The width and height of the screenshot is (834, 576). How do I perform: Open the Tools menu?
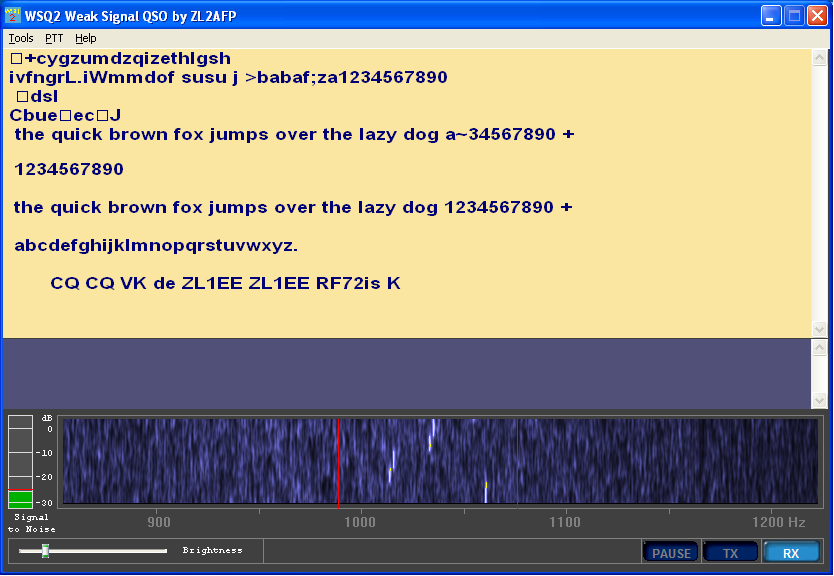(21, 38)
